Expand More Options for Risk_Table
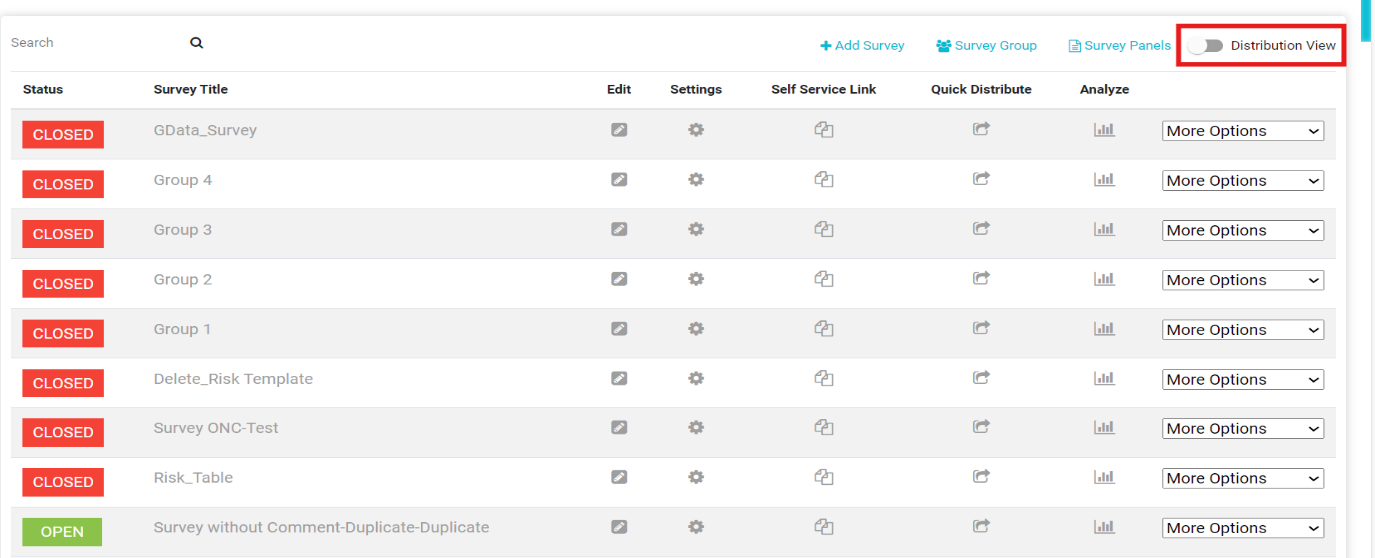This screenshot has height=558, width=1375. point(1243,478)
